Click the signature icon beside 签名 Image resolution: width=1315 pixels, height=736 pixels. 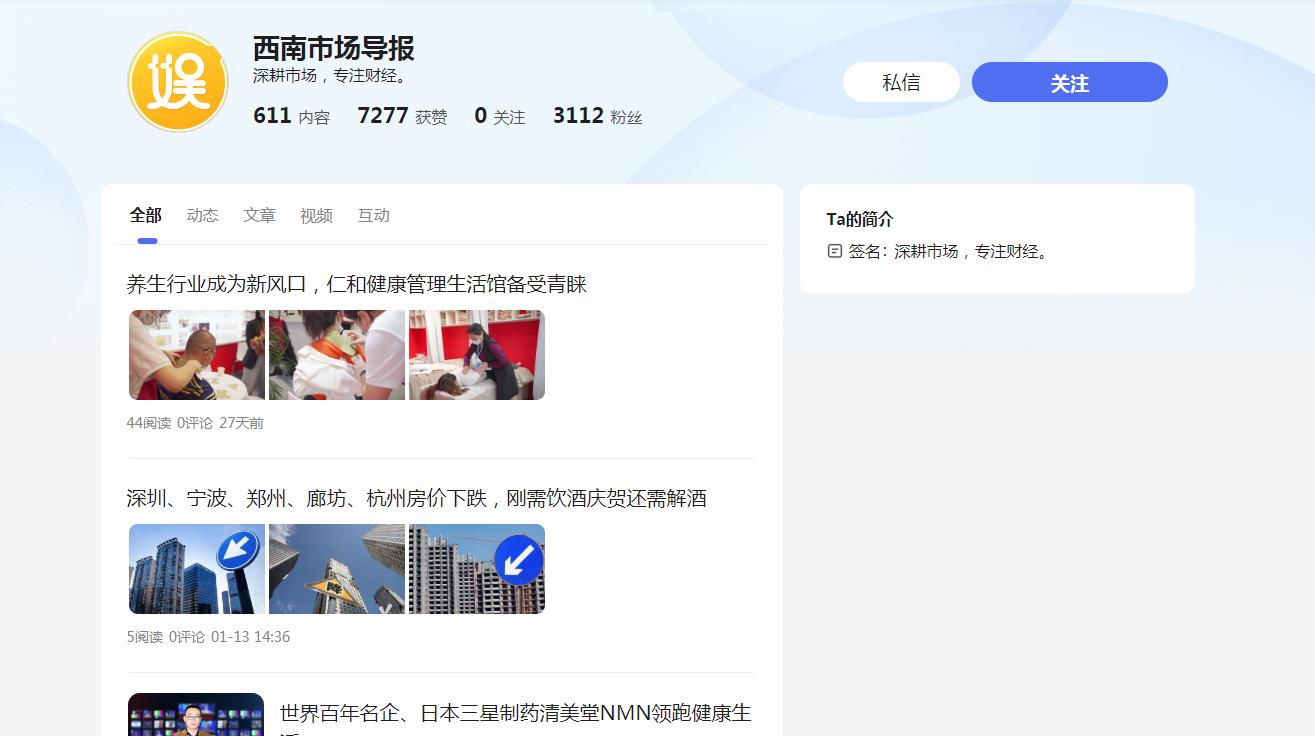835,251
